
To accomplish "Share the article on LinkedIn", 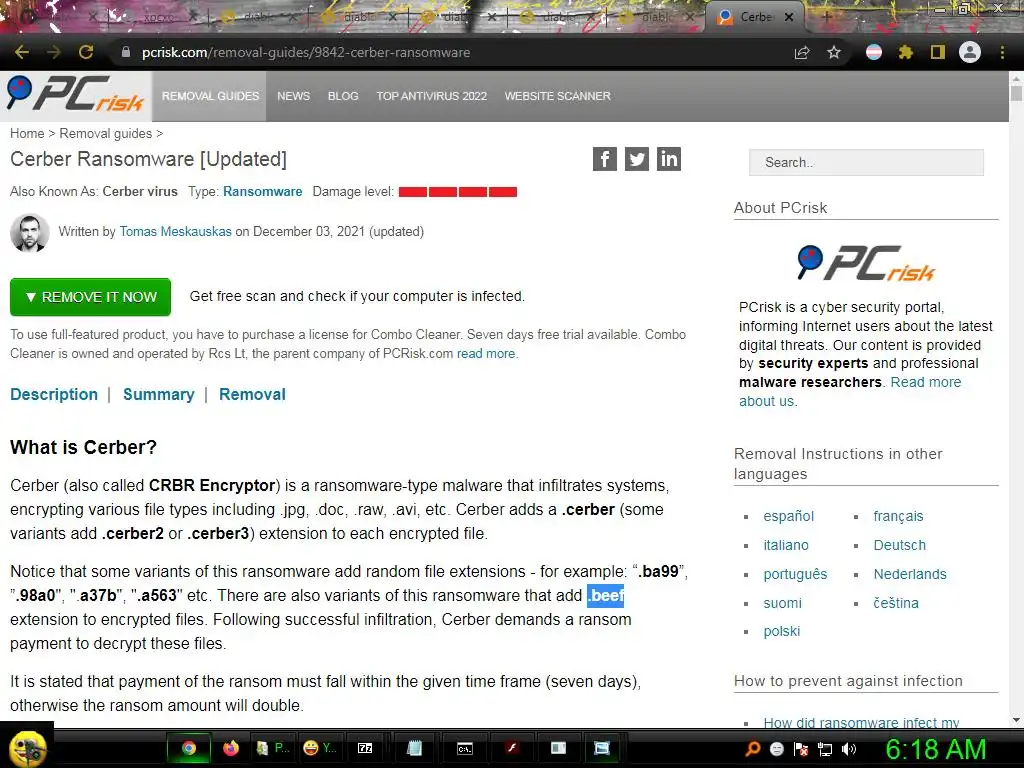I will (x=669, y=159).
